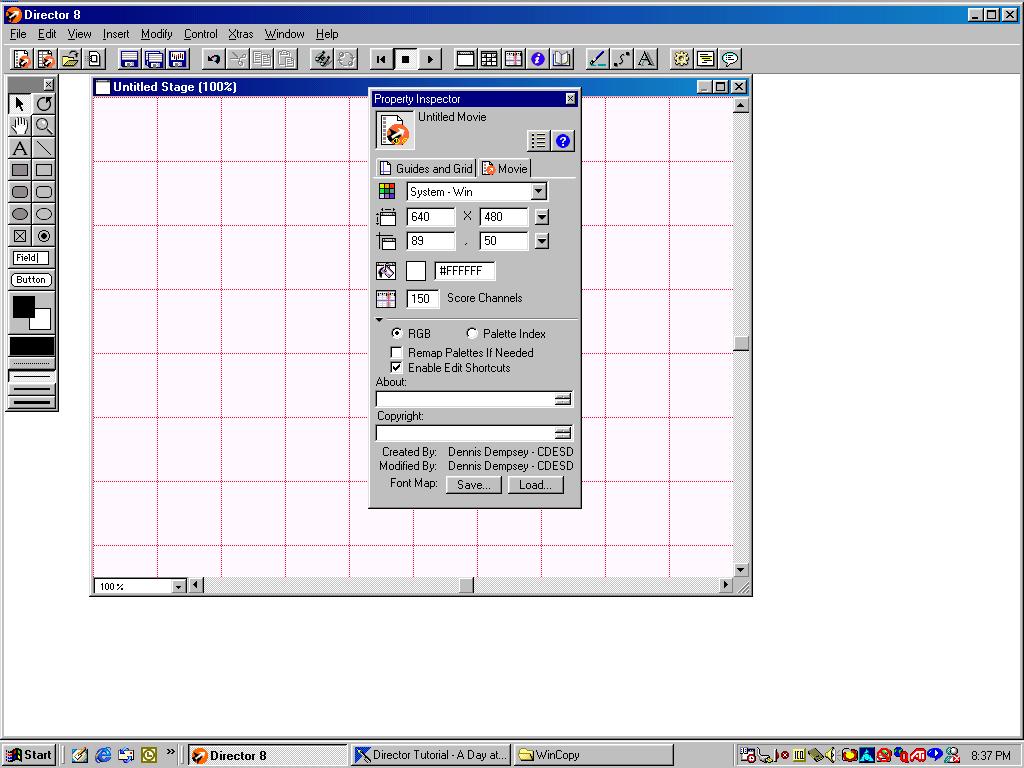Click the Import toolbar icon
The image size is (1024, 768).
coord(94,59)
